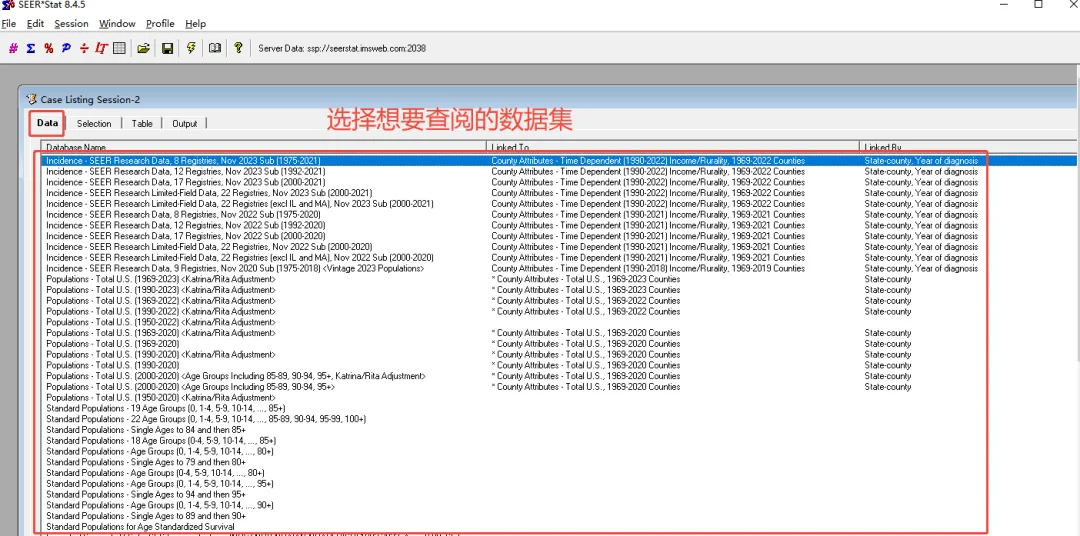The image size is (1080, 536).
Task: Select Standard Populations - 18 Age Groups row
Action: pyautogui.click(x=161, y=441)
